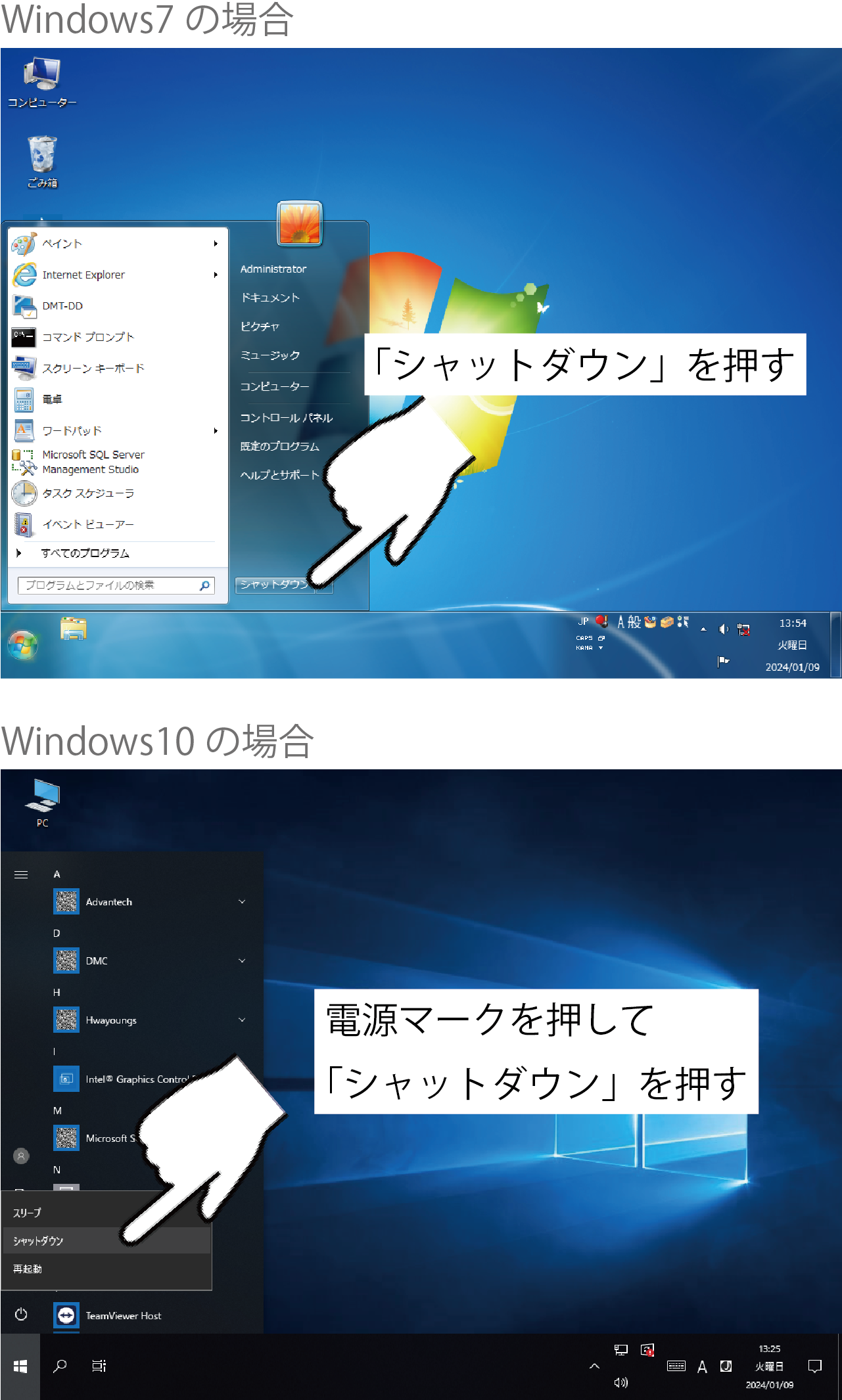Viewport: 842px width, 1400px height.
Task: Open the Internet Explorer submenu arrow
Action: 216,275
